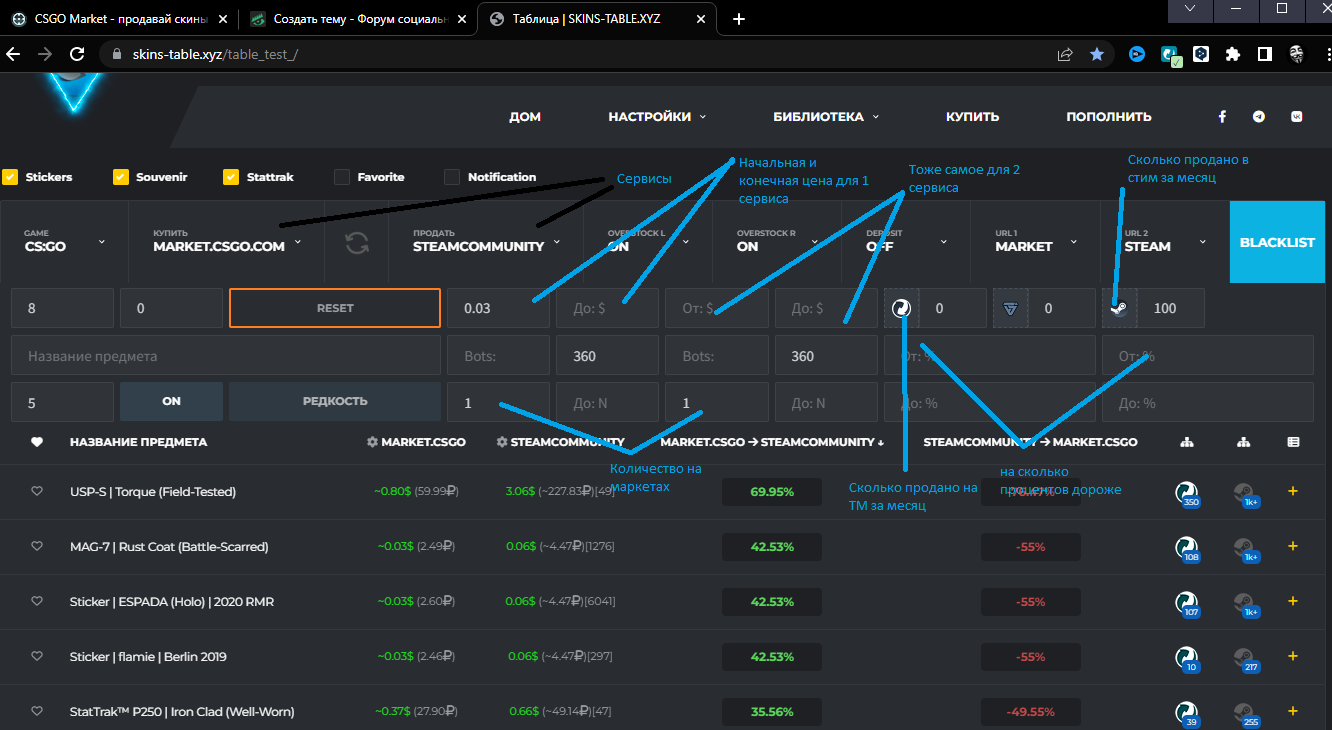1332x730 pixels.
Task: Click heart beside Sticker flamie Berlin 2019
Action: click(x=37, y=656)
